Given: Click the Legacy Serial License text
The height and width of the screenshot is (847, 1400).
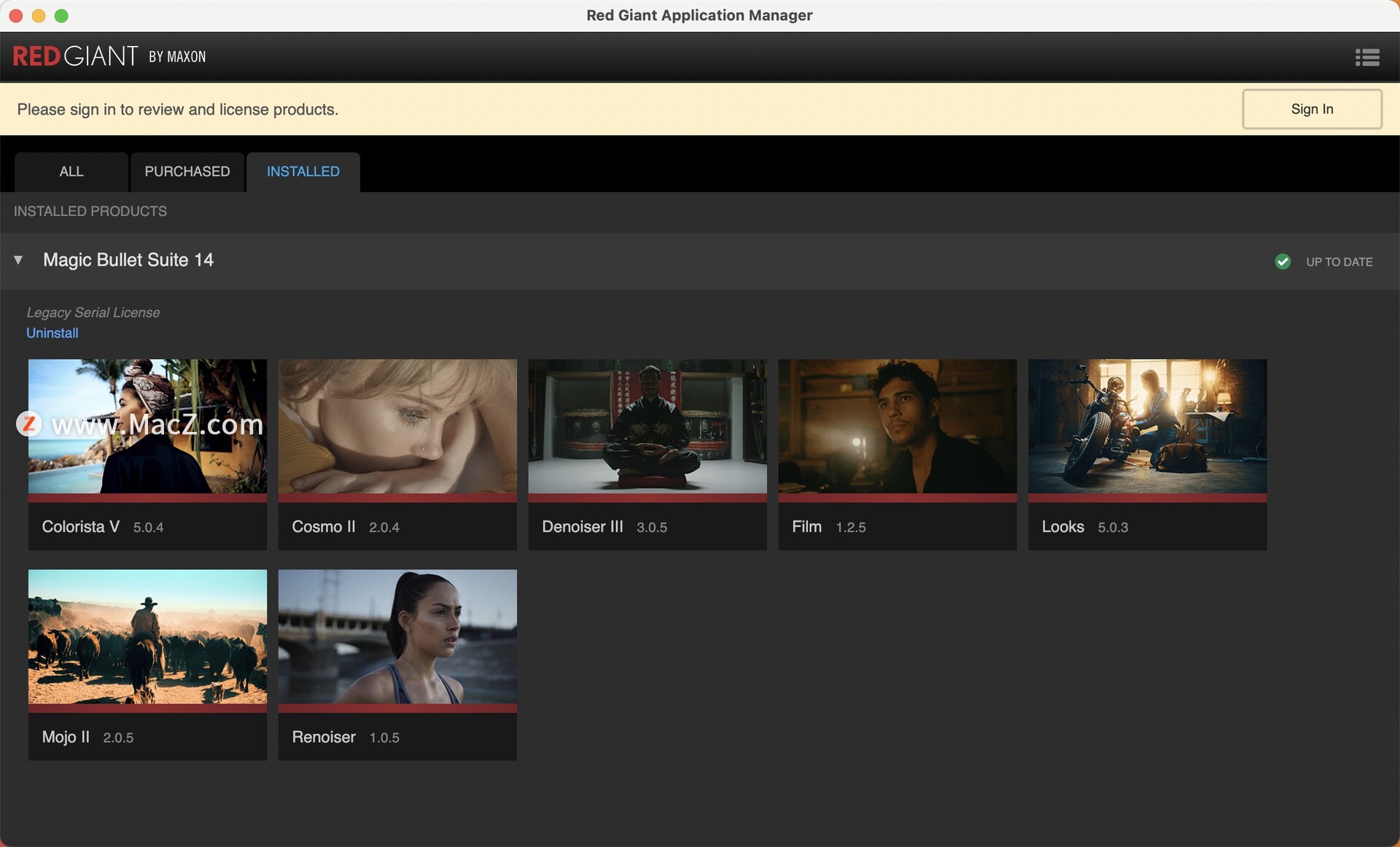Looking at the screenshot, I should 93,312.
